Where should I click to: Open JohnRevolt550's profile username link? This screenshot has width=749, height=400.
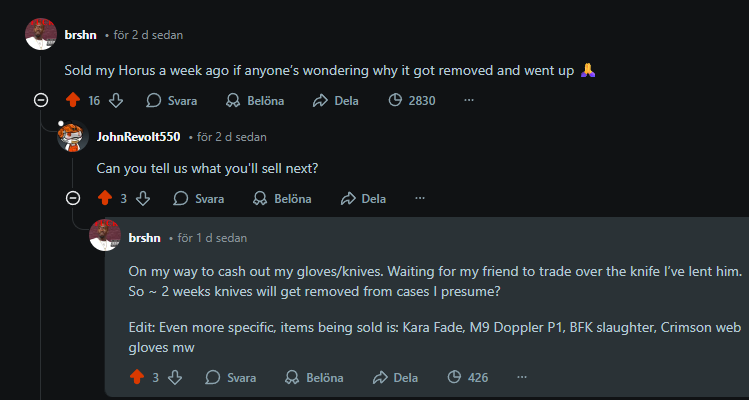(x=138, y=137)
